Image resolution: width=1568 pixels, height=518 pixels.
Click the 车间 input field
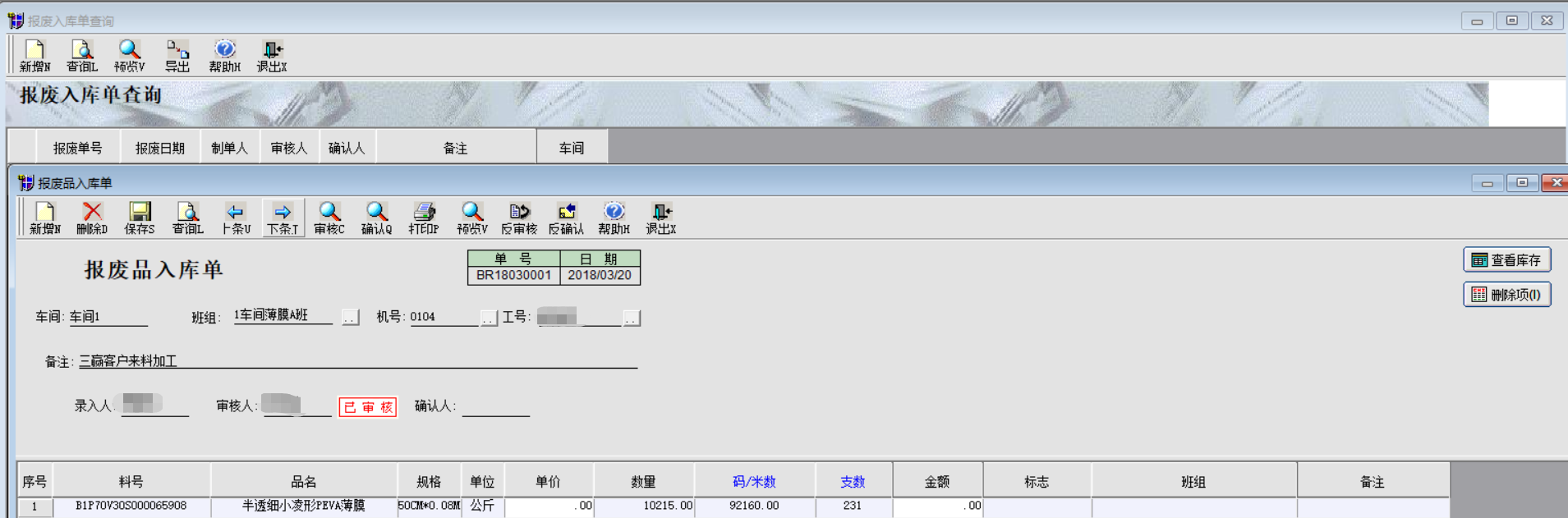pyautogui.click(x=108, y=317)
